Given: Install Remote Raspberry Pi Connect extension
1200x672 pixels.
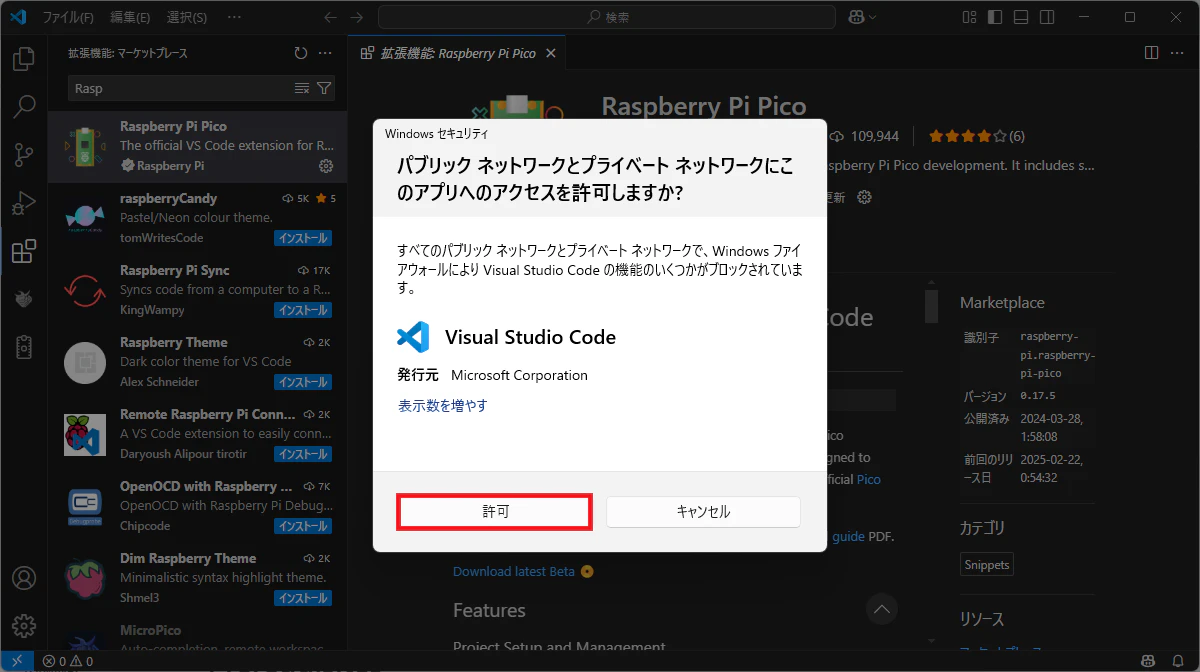Looking at the screenshot, I should point(303,454).
